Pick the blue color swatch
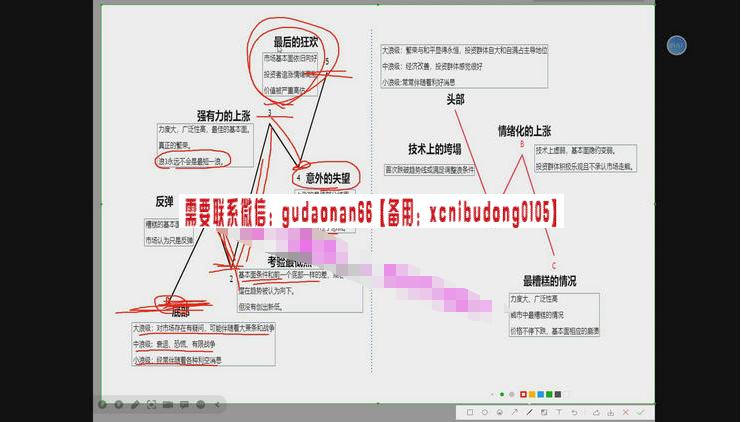The width and height of the screenshot is (743, 422). pos(540,394)
